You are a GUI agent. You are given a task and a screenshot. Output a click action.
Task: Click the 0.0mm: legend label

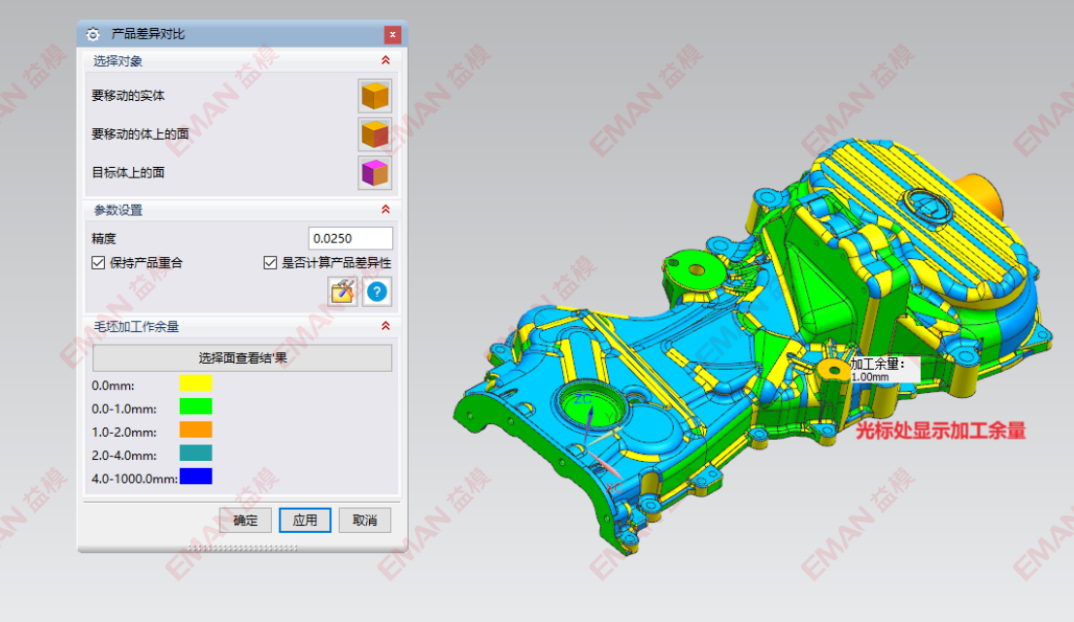click(x=113, y=386)
